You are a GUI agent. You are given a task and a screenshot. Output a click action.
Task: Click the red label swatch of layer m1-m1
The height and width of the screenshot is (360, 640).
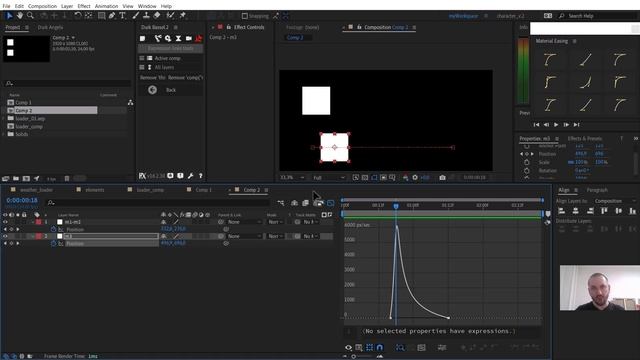pyautogui.click(x=38, y=222)
